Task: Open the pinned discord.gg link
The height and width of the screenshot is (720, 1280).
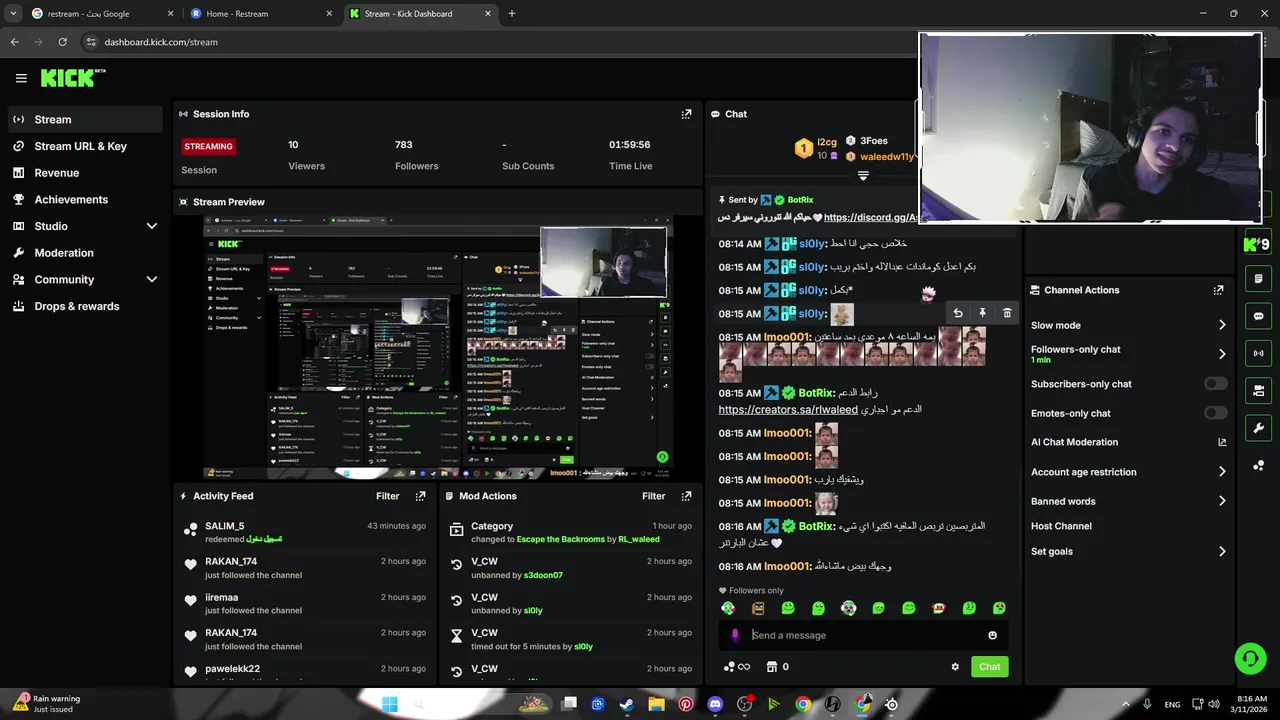Action: [871, 217]
